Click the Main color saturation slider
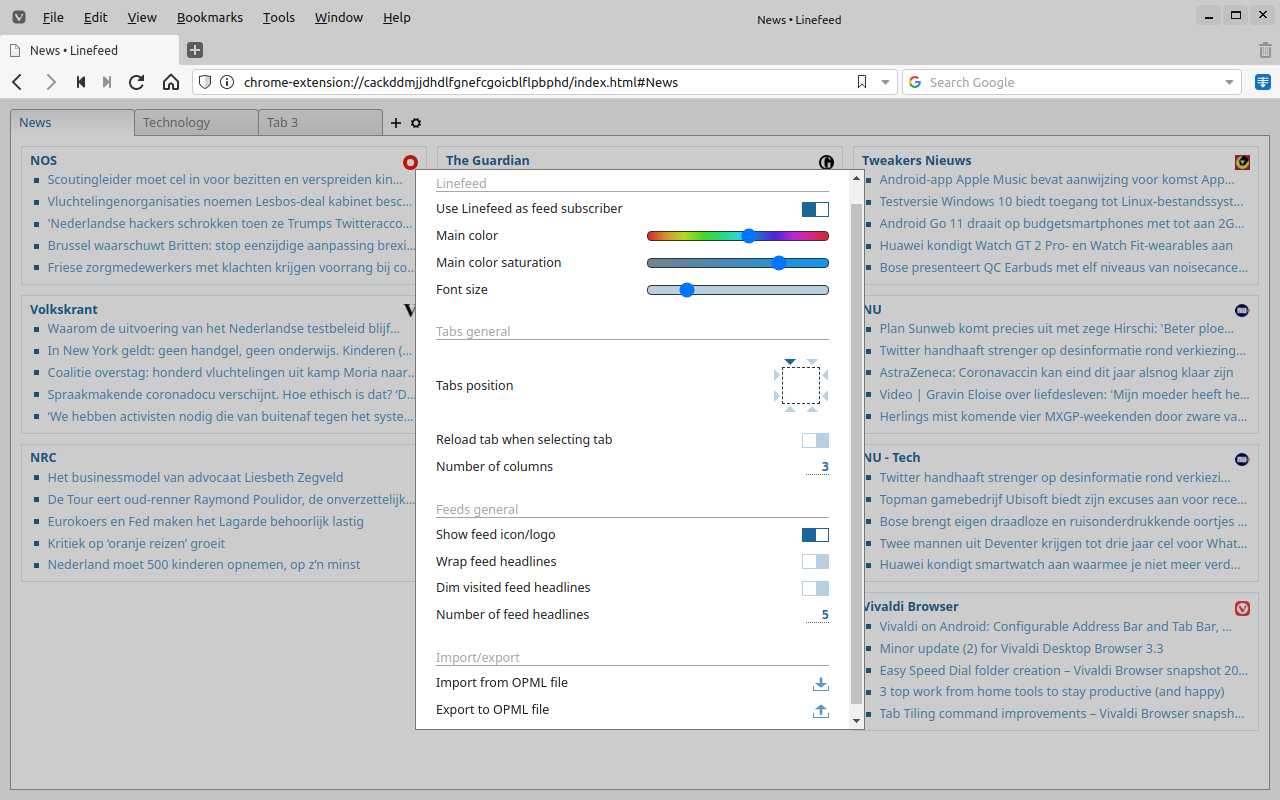Image resolution: width=1280 pixels, height=800 pixels. point(738,263)
